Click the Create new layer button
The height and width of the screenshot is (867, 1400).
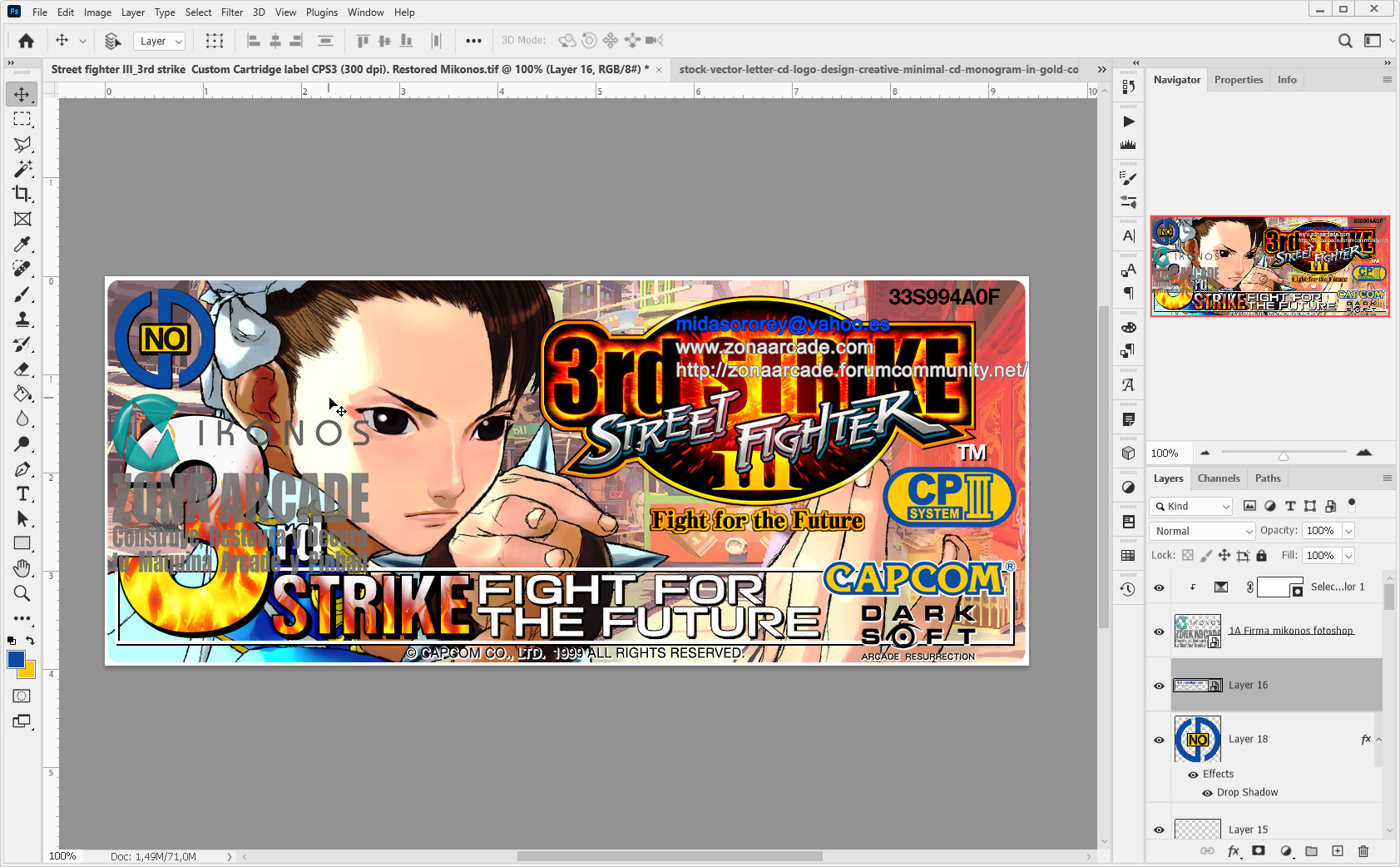pos(1337,851)
